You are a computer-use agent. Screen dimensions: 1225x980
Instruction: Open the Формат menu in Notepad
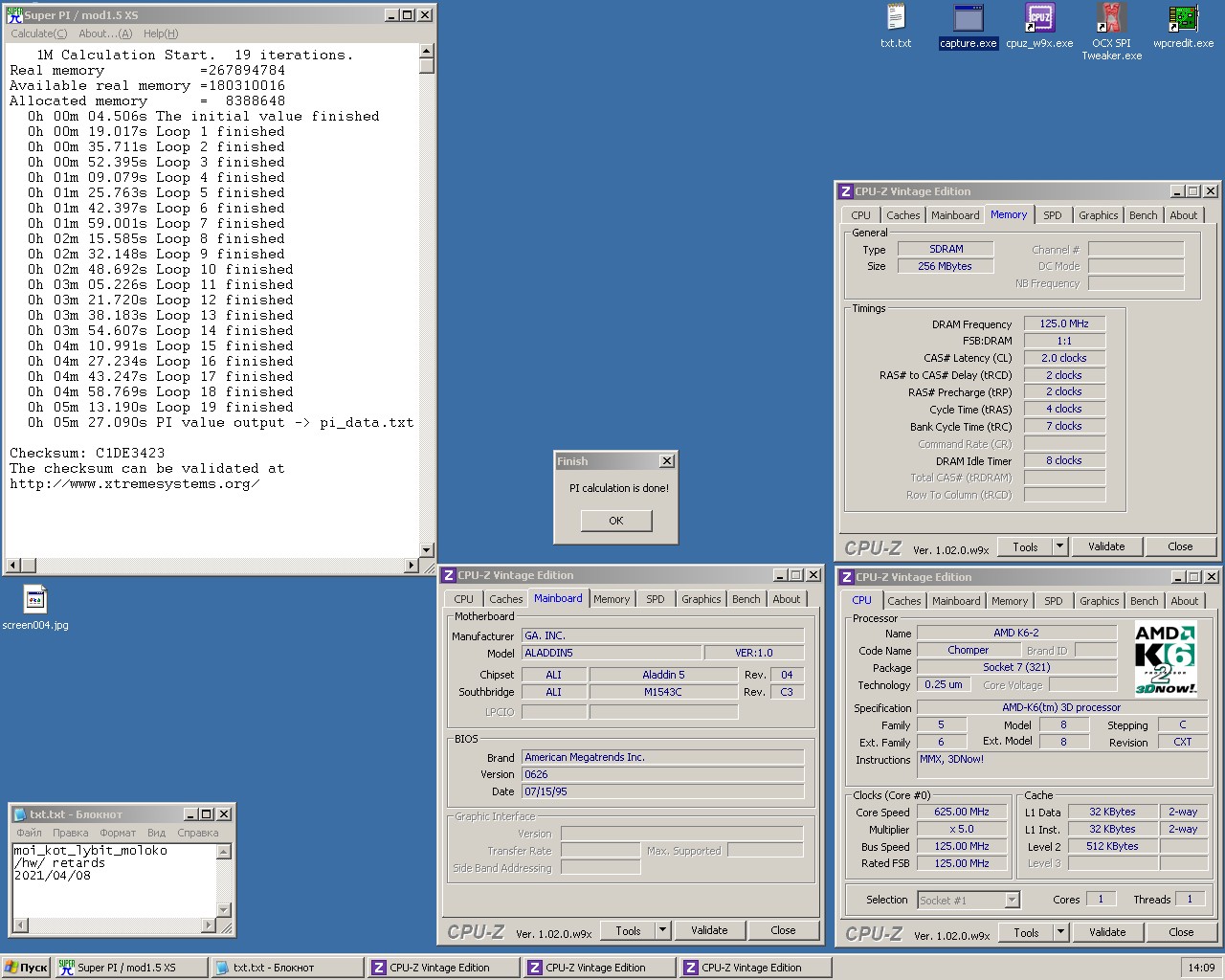pyautogui.click(x=118, y=833)
